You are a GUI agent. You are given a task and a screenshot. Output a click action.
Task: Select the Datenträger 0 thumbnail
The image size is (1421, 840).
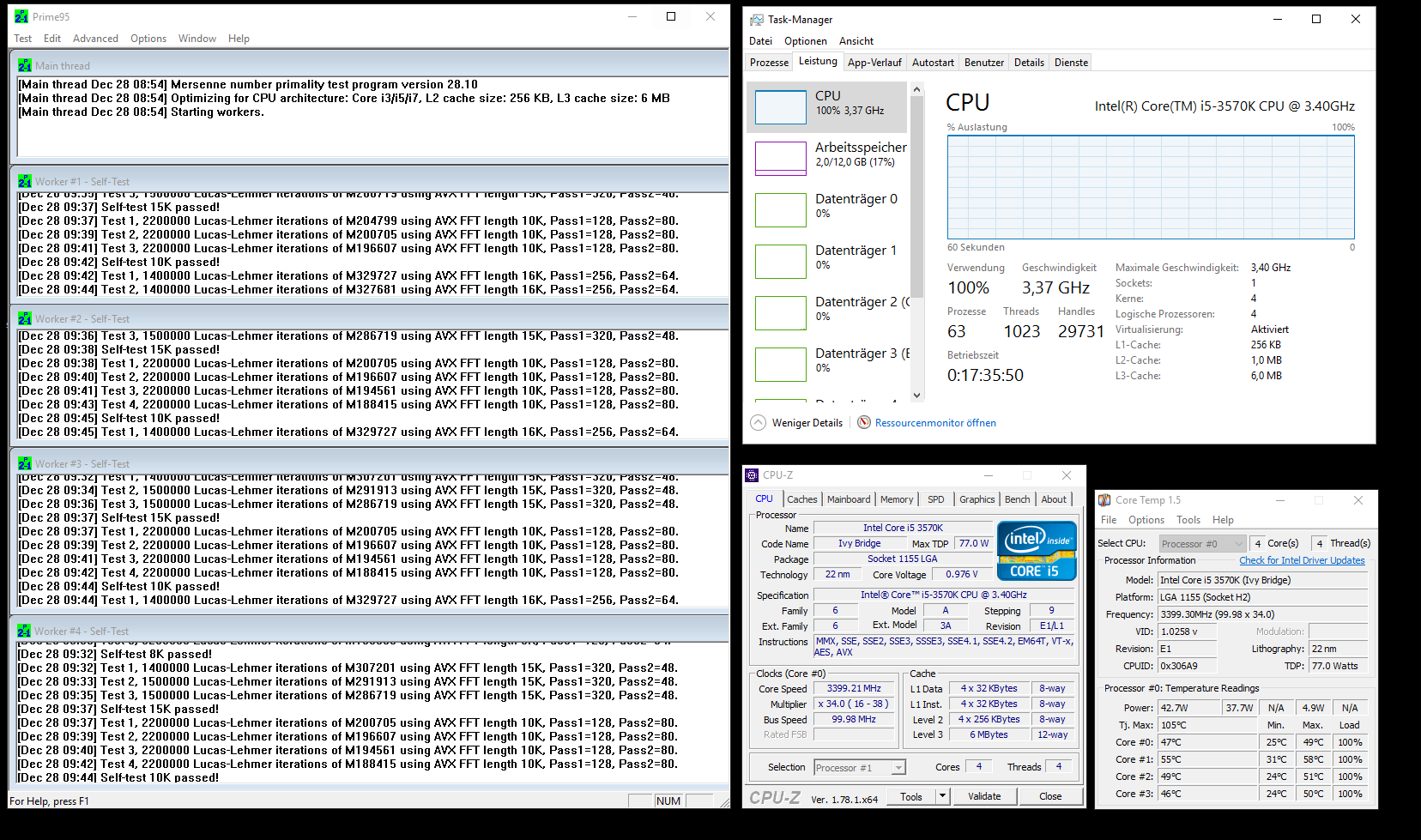click(x=781, y=210)
